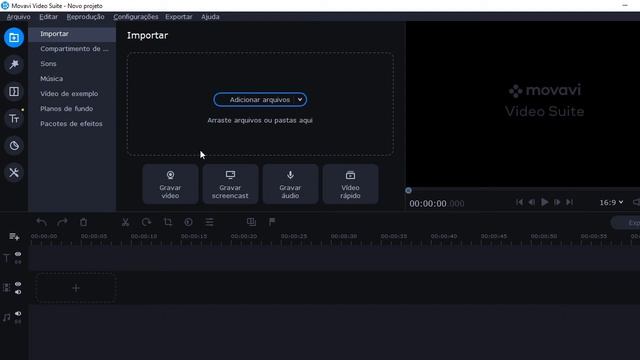Image resolution: width=640 pixels, height=360 pixels.
Task: Open the Configurações menu
Action: (x=136, y=17)
